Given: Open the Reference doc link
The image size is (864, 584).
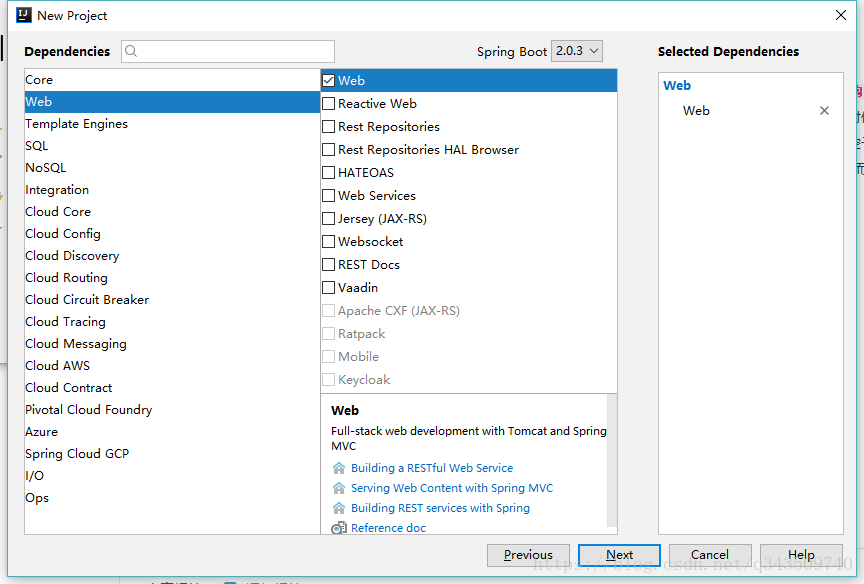Looking at the screenshot, I should (x=388, y=528).
